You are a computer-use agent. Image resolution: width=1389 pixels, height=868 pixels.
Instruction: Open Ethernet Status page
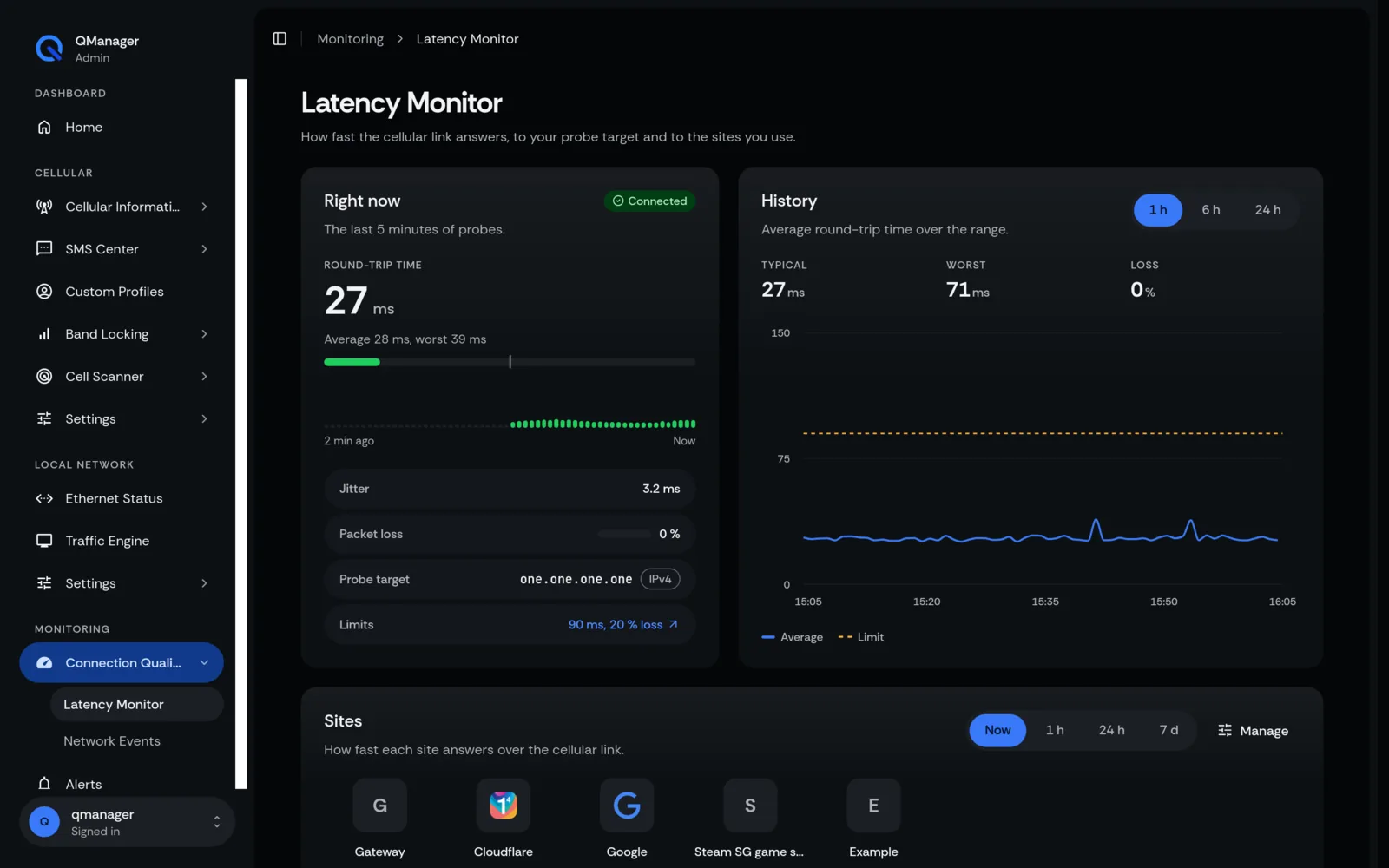122,498
